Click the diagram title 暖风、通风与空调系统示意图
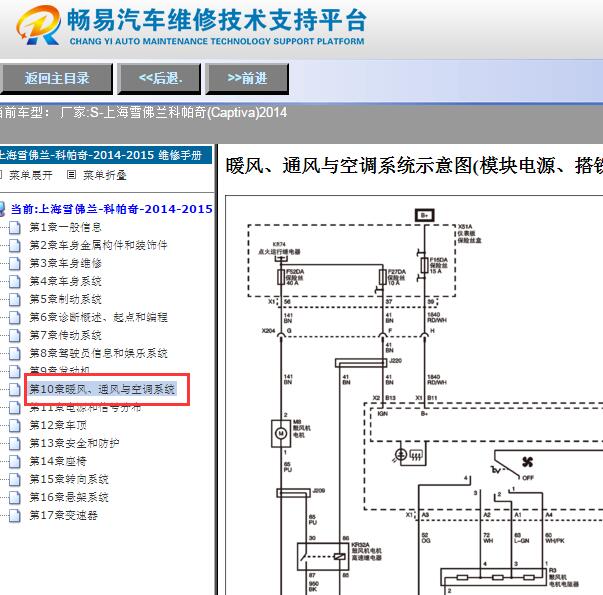Image resolution: width=603 pixels, height=595 pixels. [x=414, y=166]
